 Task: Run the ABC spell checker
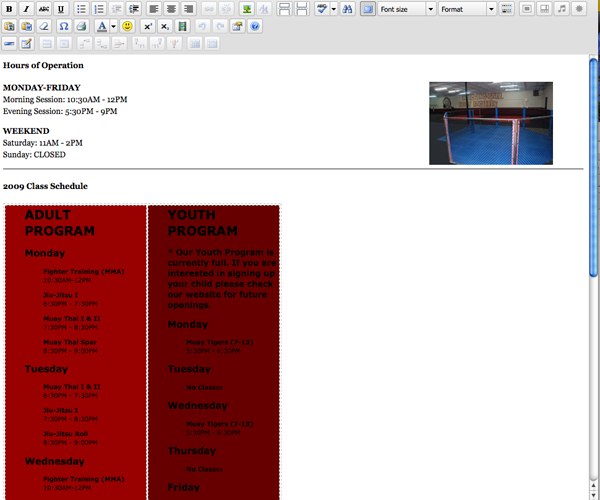[322, 9]
